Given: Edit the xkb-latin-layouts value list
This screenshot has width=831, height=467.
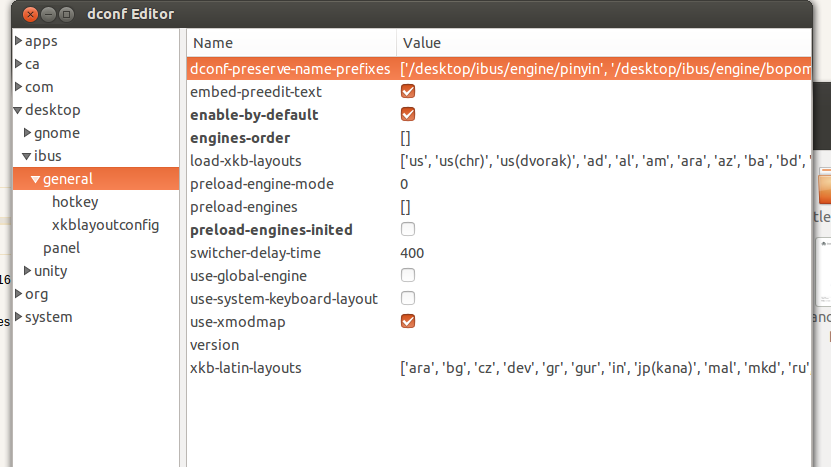Looking at the screenshot, I should click(x=605, y=368).
